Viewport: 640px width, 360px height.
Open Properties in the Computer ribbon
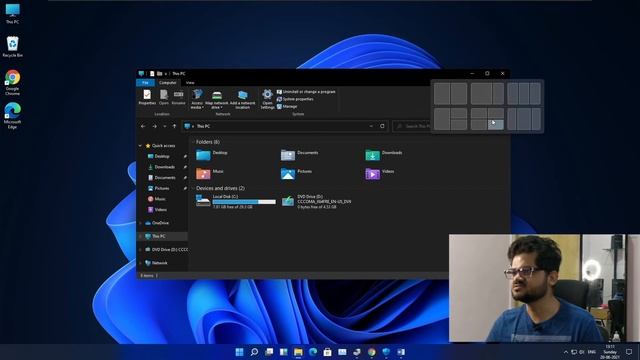pos(147,98)
